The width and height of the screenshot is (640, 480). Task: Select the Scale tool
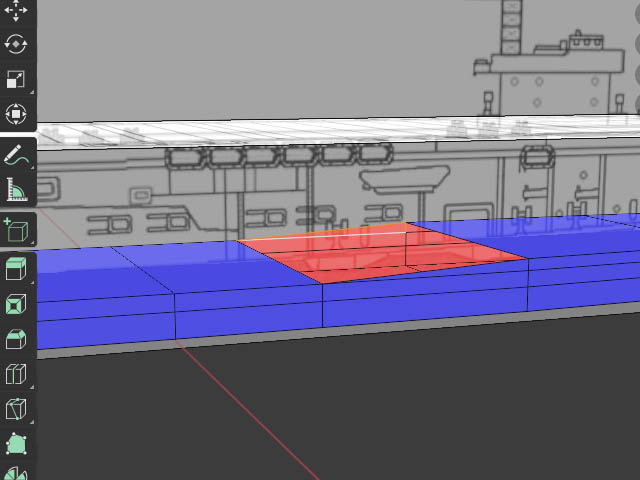click(x=16, y=79)
